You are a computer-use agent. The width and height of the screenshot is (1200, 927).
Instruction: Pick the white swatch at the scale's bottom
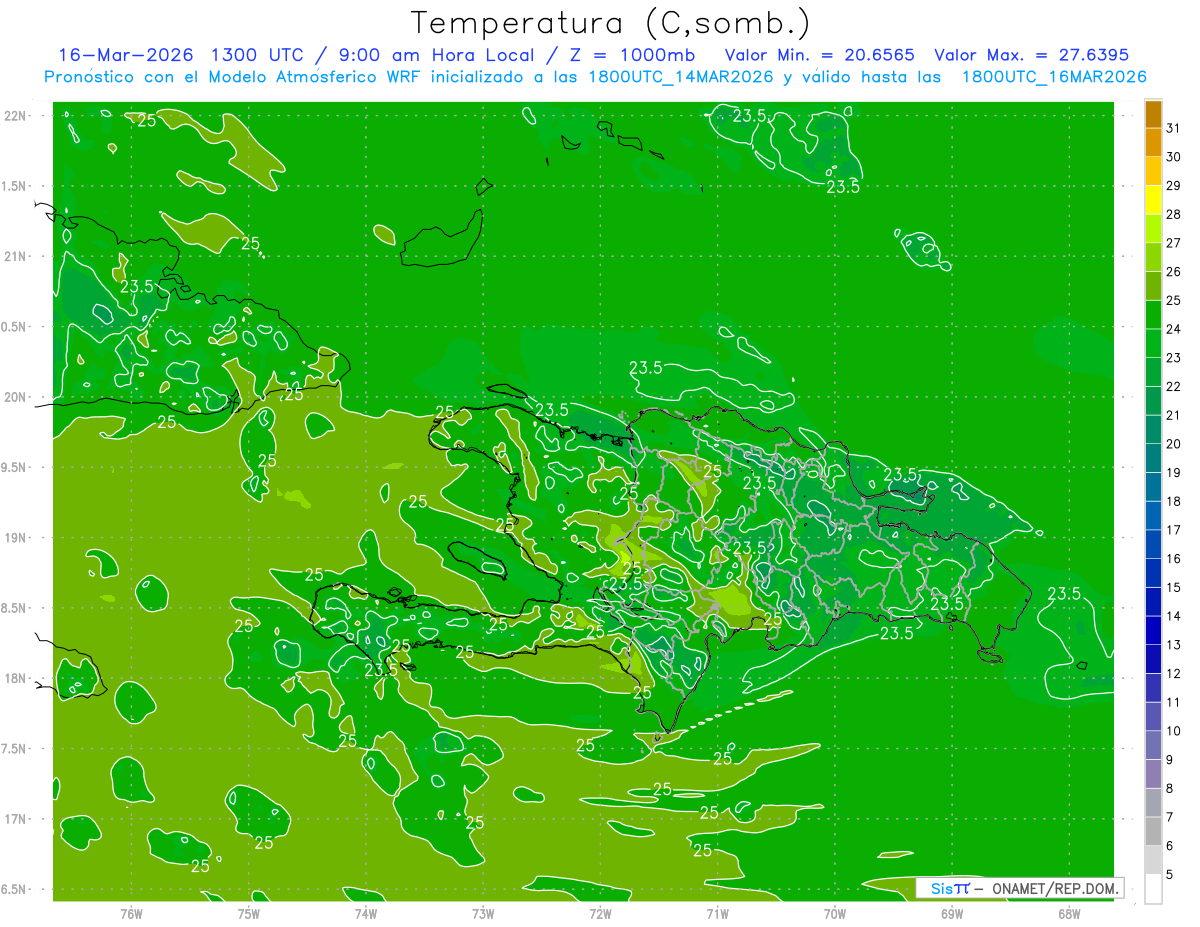click(1153, 888)
